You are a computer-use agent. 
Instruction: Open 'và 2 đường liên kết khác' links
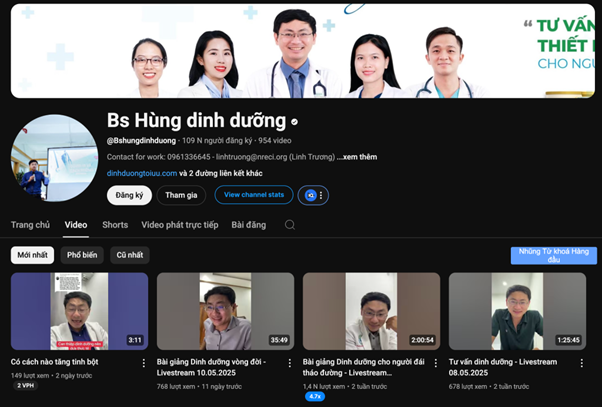(221, 173)
